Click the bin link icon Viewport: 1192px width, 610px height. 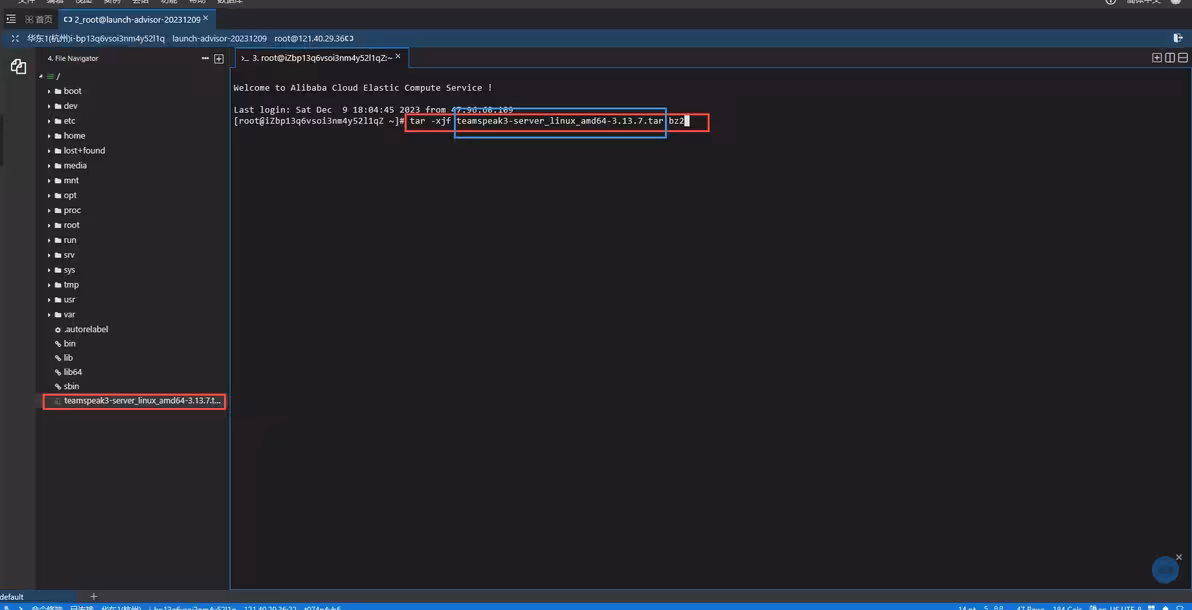[58, 344]
